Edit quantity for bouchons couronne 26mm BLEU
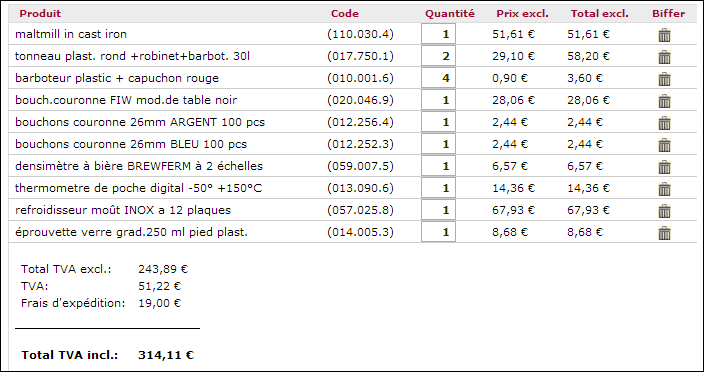The height and width of the screenshot is (372, 704). [438, 144]
